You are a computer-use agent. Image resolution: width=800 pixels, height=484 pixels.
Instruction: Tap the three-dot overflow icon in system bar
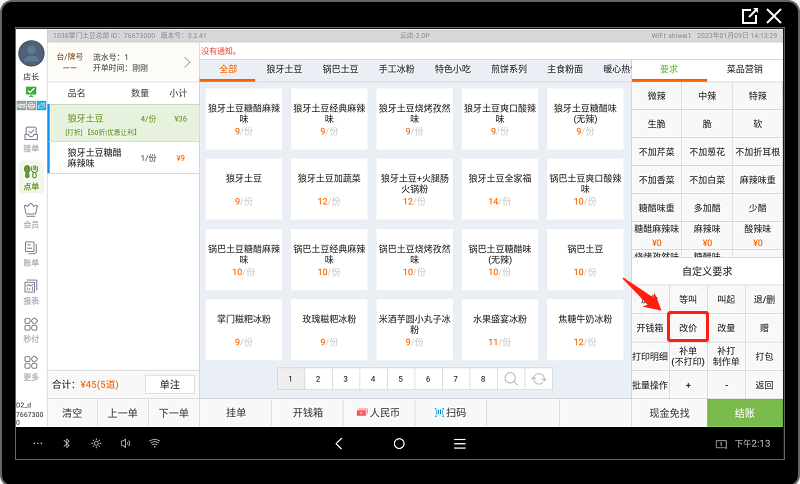click(x=38, y=443)
